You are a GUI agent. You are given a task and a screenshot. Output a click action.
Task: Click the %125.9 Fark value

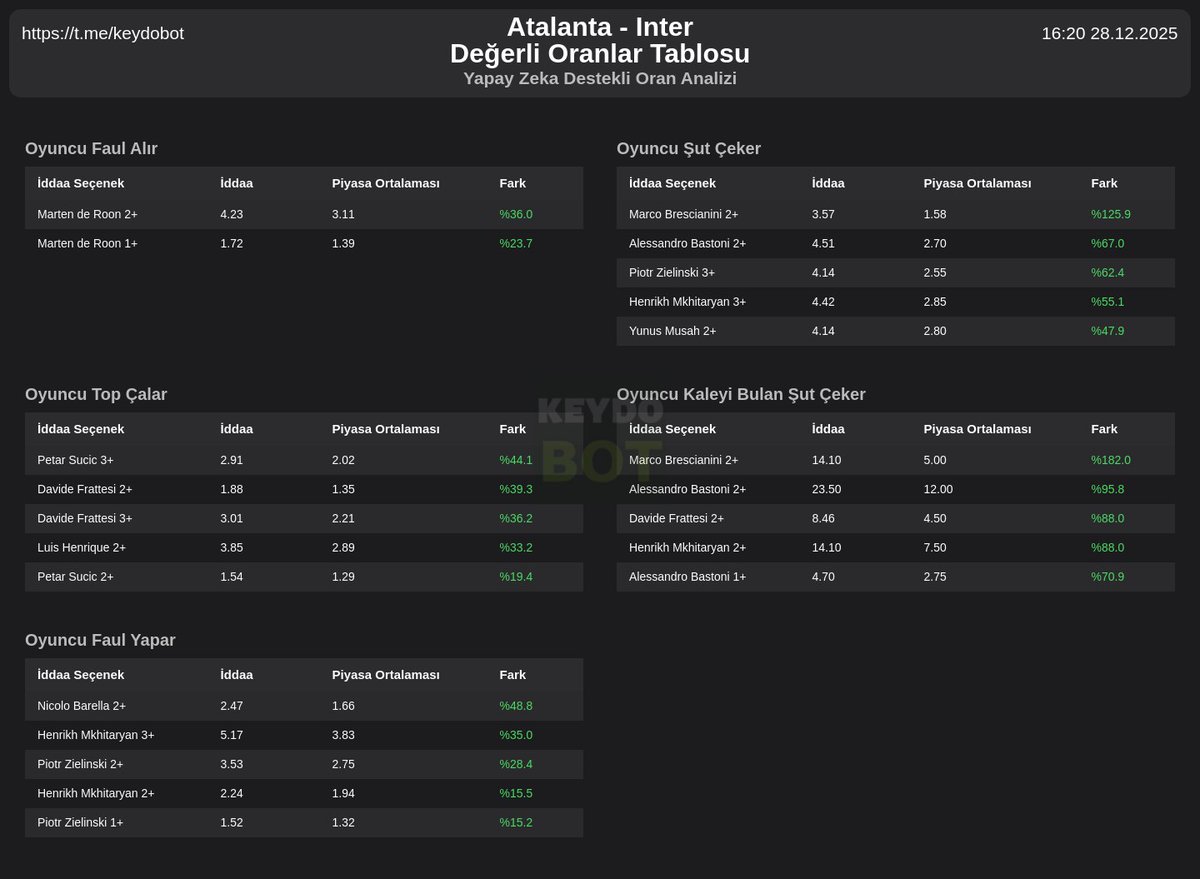click(x=1111, y=214)
